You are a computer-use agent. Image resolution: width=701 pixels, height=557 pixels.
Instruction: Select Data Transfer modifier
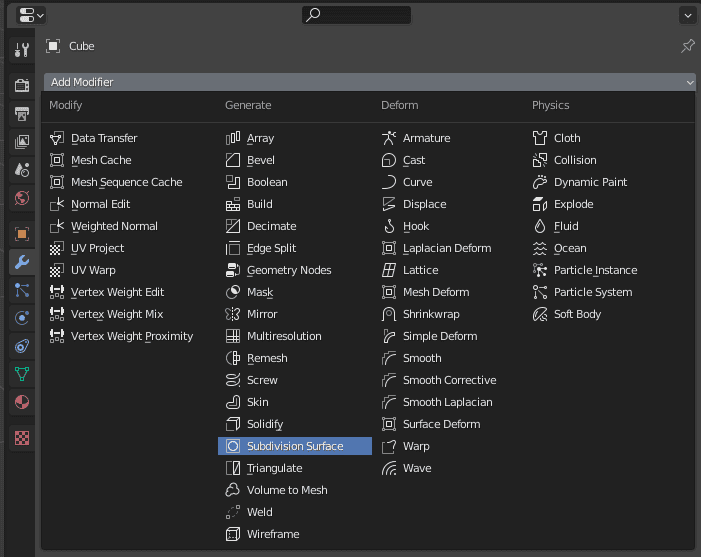[103, 138]
